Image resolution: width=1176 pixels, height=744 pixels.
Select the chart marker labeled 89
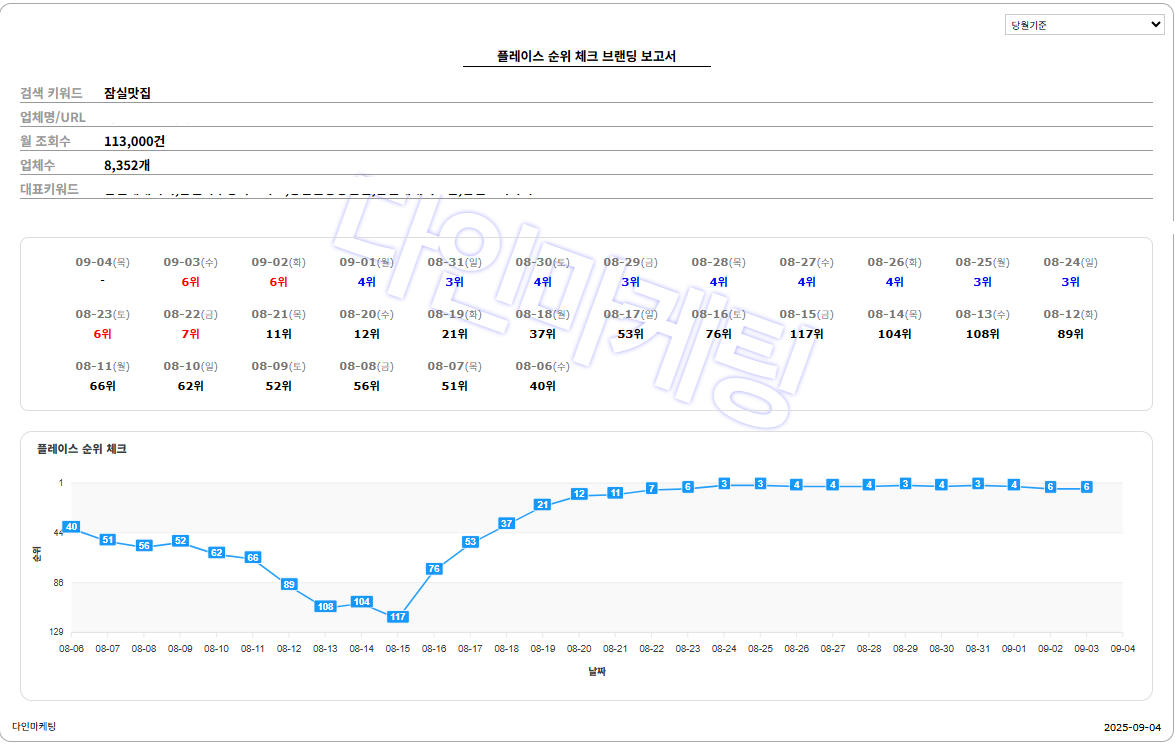289,584
